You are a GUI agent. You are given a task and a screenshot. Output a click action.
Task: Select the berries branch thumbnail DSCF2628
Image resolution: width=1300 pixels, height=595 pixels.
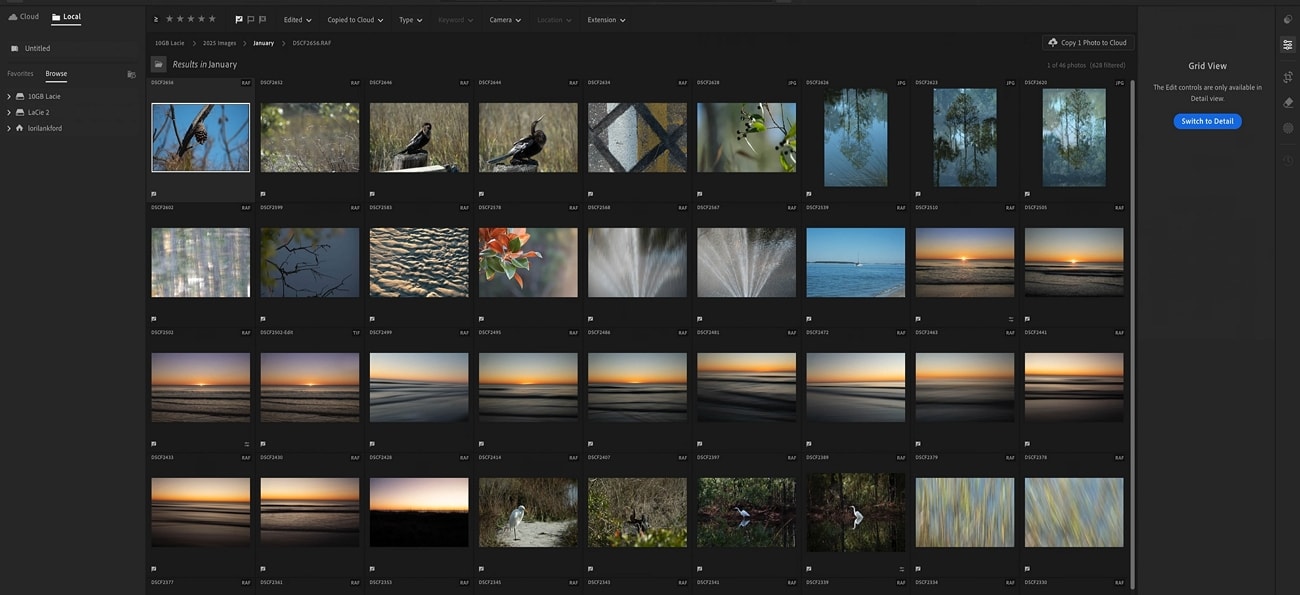[x=746, y=137]
